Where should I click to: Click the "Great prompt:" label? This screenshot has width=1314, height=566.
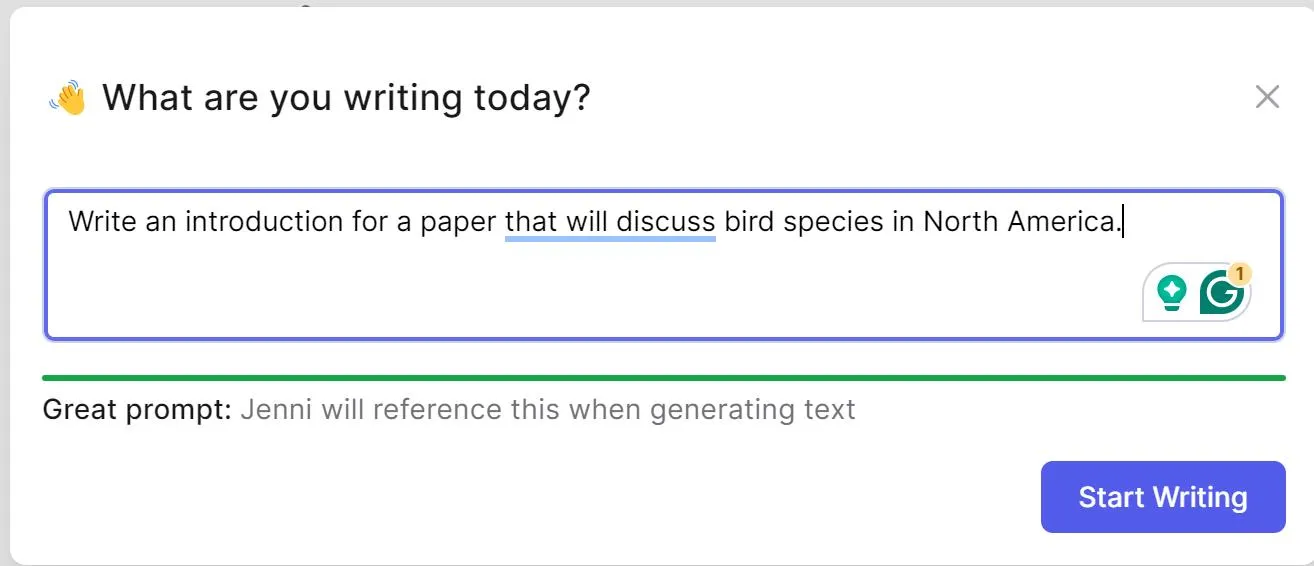coord(137,410)
